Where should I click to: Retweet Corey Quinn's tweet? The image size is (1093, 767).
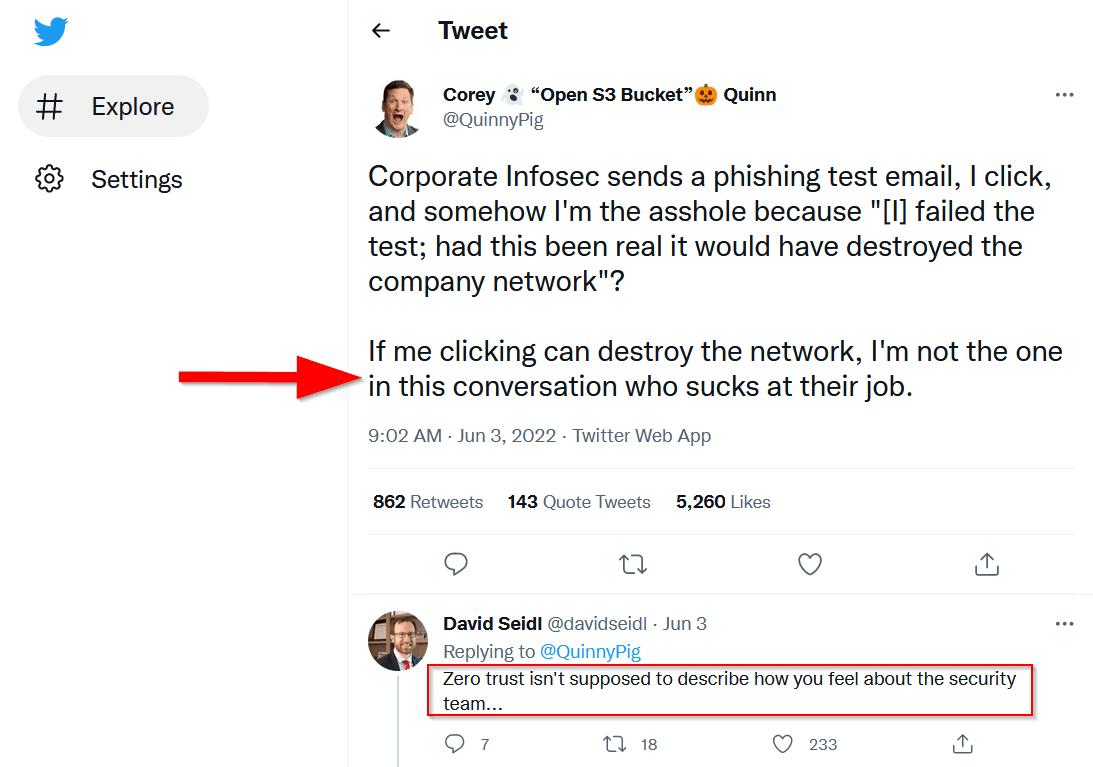coord(633,564)
